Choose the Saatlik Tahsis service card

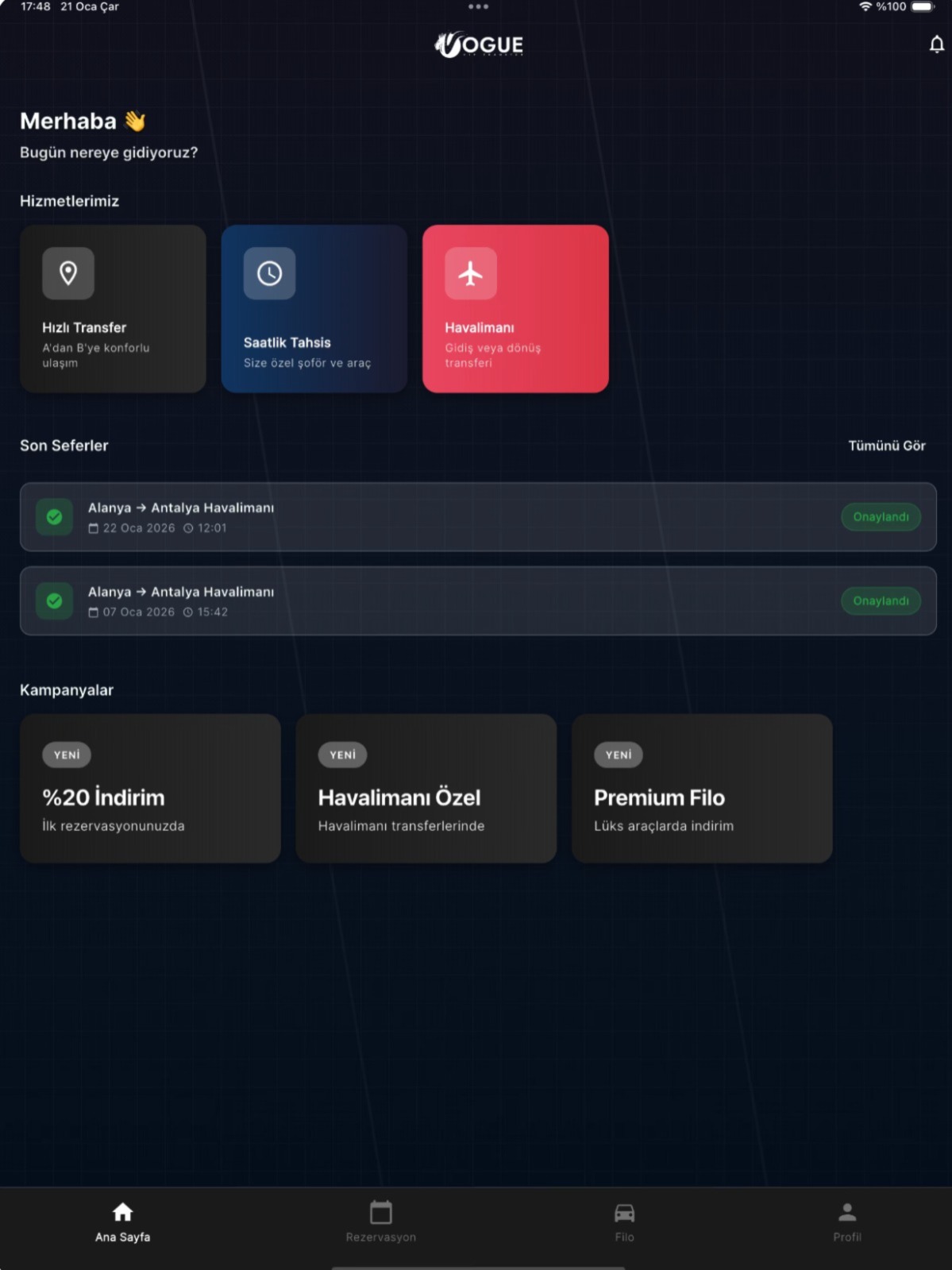click(x=314, y=309)
